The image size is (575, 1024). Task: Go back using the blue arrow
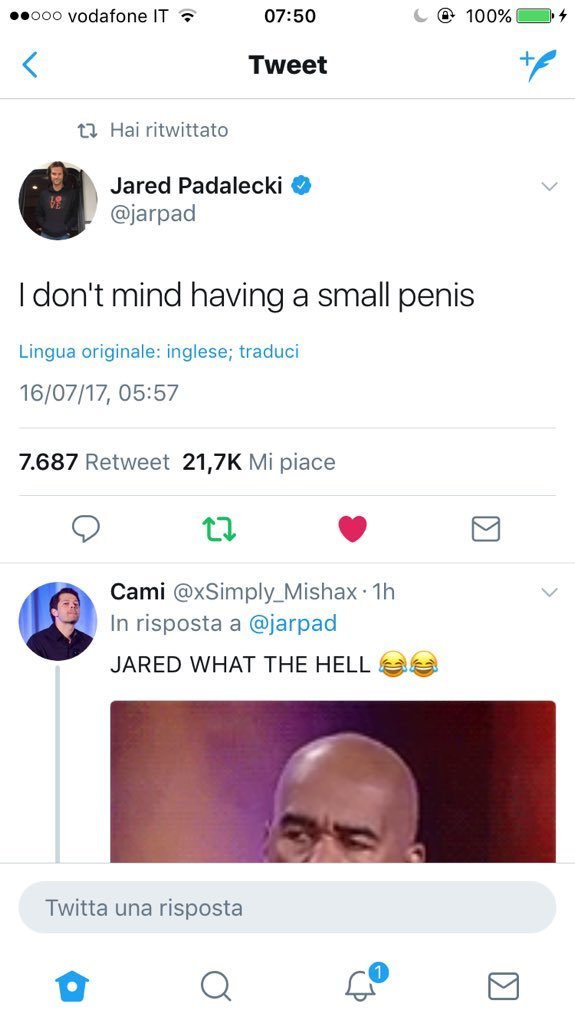[x=30, y=65]
